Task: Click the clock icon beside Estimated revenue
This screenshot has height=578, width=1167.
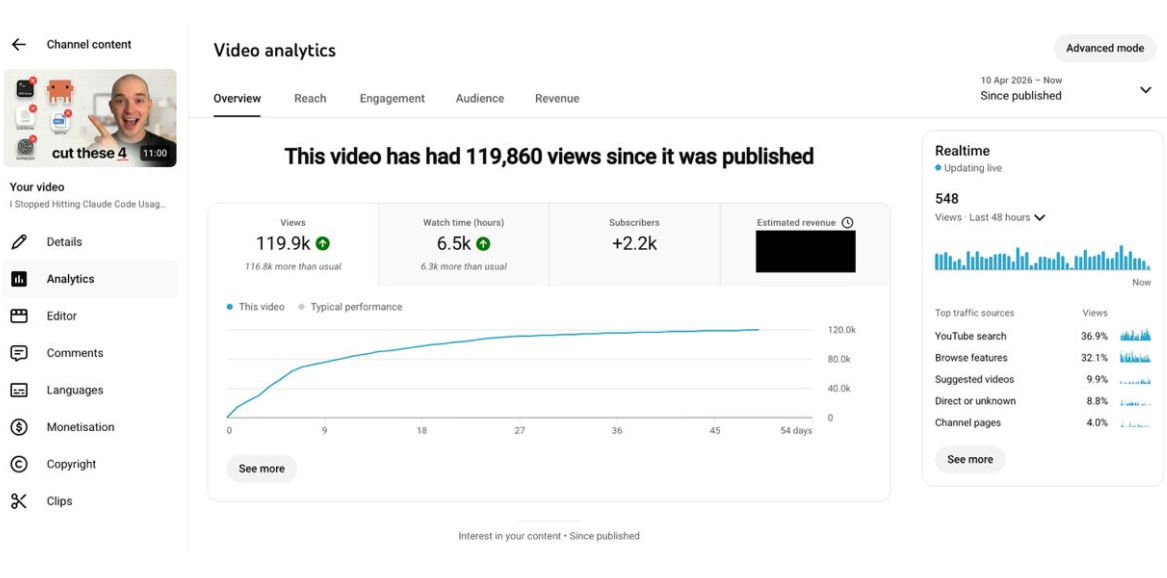Action: [x=847, y=222]
